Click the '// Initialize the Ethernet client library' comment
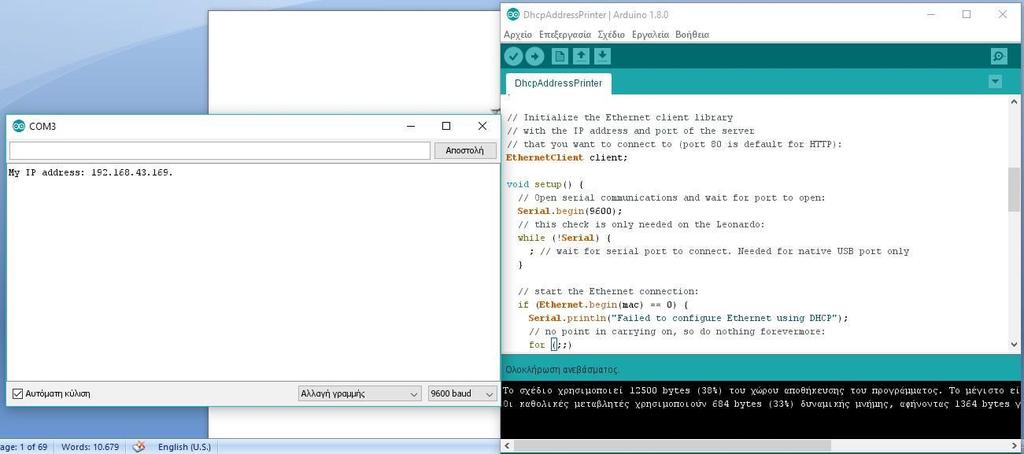Screen dimensions: 1024x454 pos(620,118)
